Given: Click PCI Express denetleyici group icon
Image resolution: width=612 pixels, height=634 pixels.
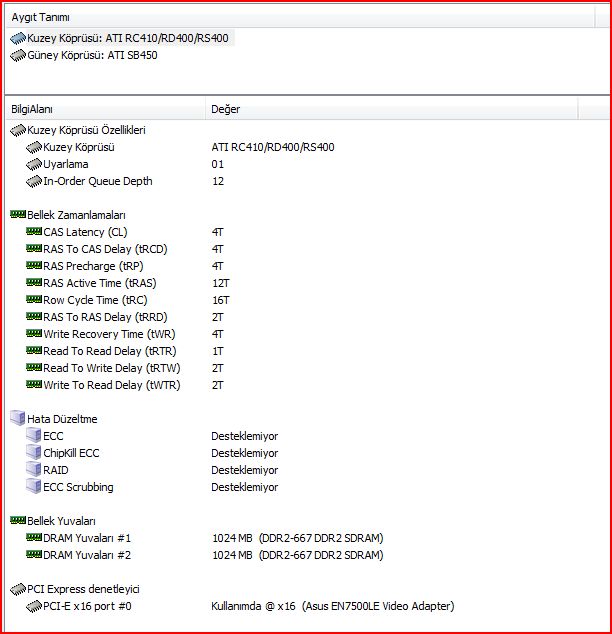Looking at the screenshot, I should (x=18, y=589).
